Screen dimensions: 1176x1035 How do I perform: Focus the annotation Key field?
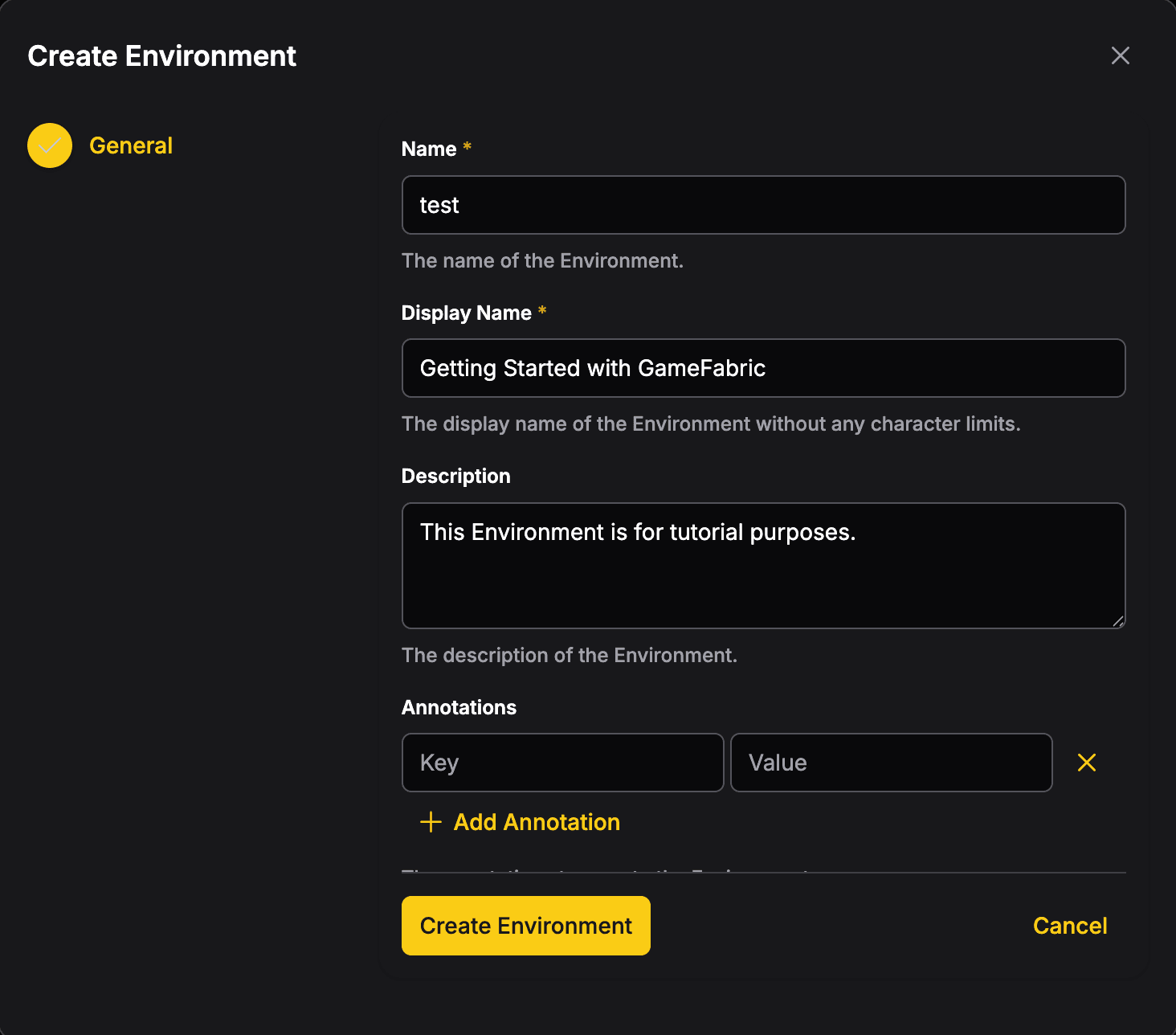point(562,763)
